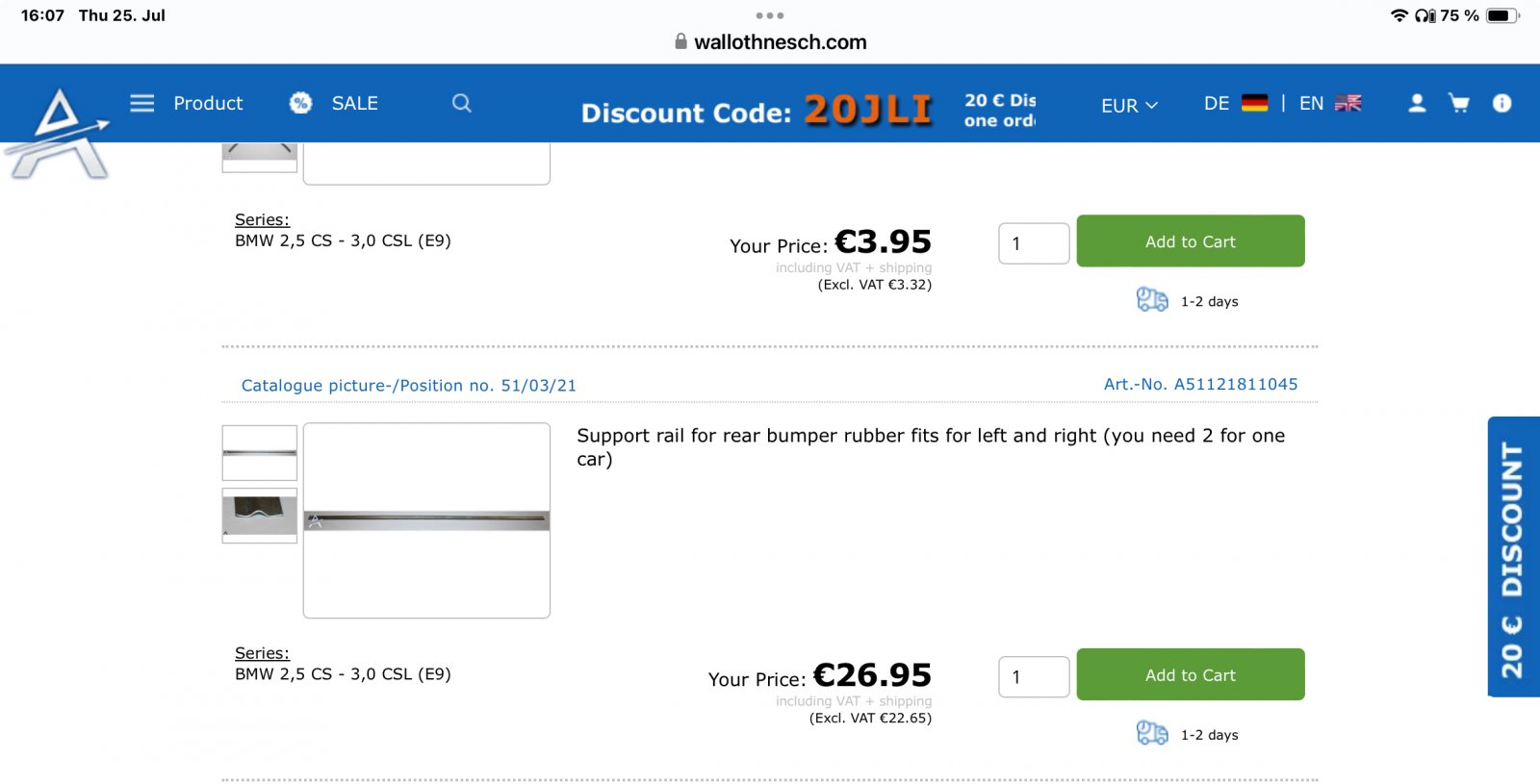1540x784 pixels.
Task: Open the Product menu
Action: pos(208,103)
